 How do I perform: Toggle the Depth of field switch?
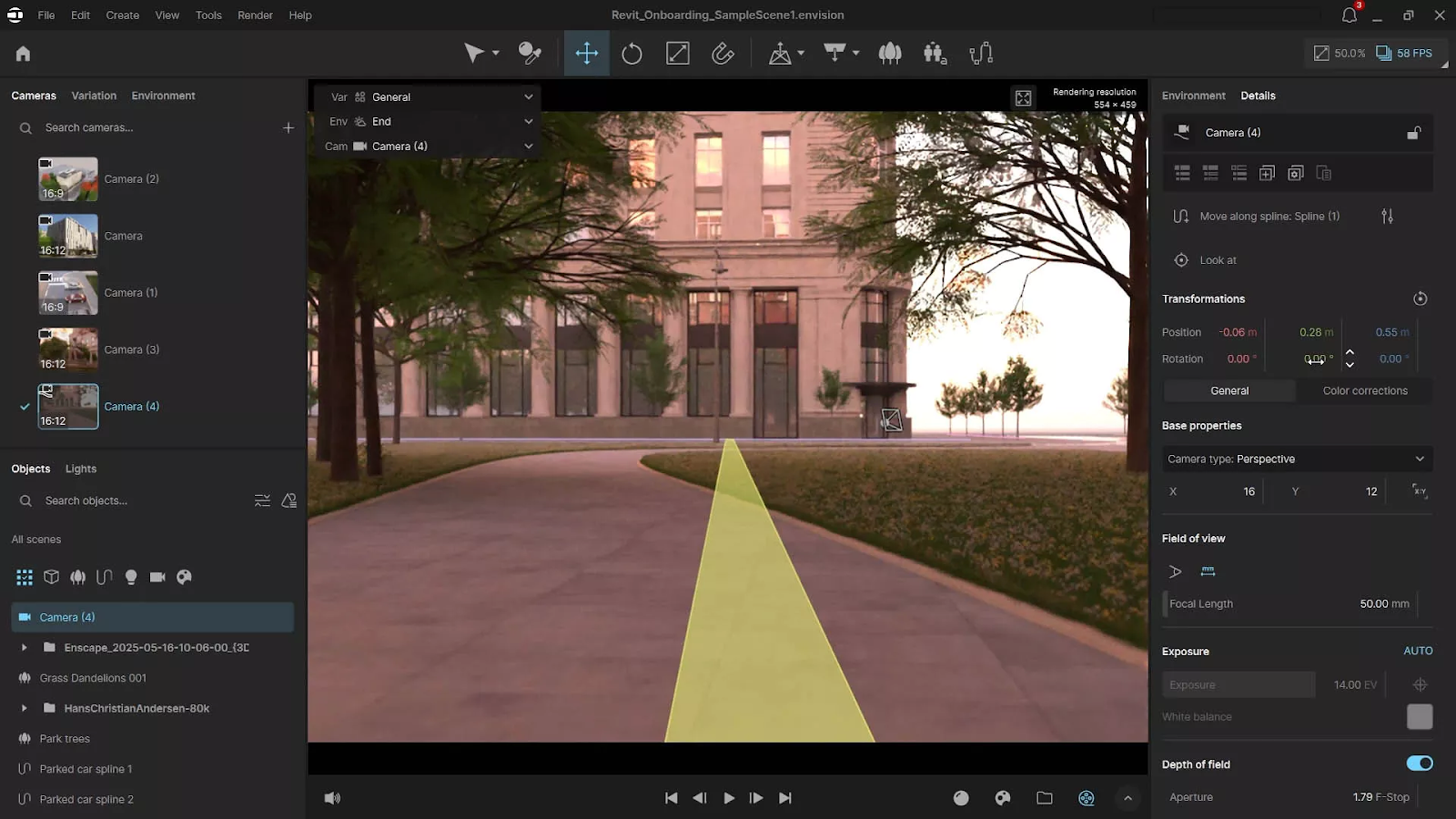tap(1420, 763)
